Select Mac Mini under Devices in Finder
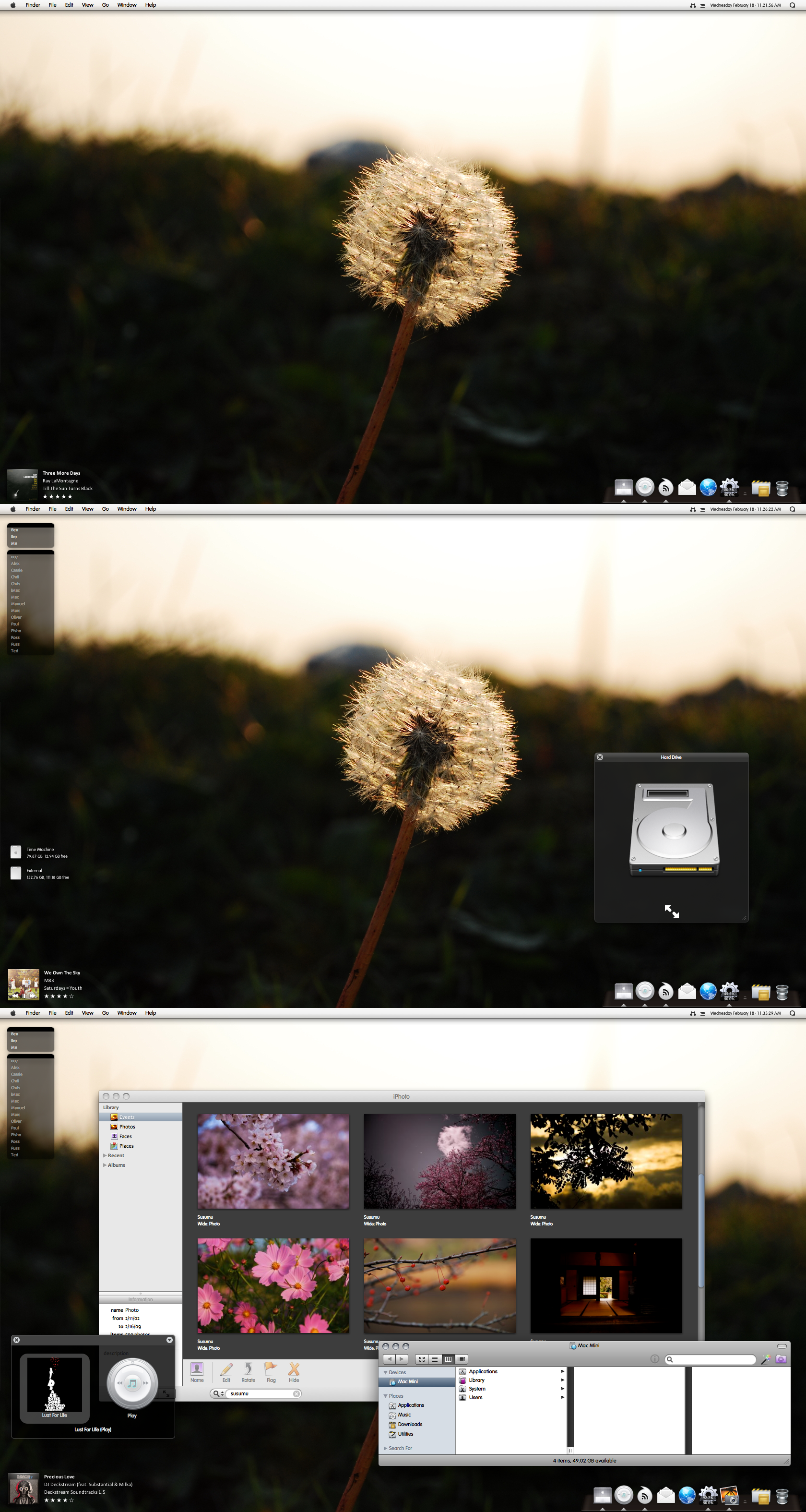Image resolution: width=806 pixels, height=1512 pixels. click(418, 1382)
